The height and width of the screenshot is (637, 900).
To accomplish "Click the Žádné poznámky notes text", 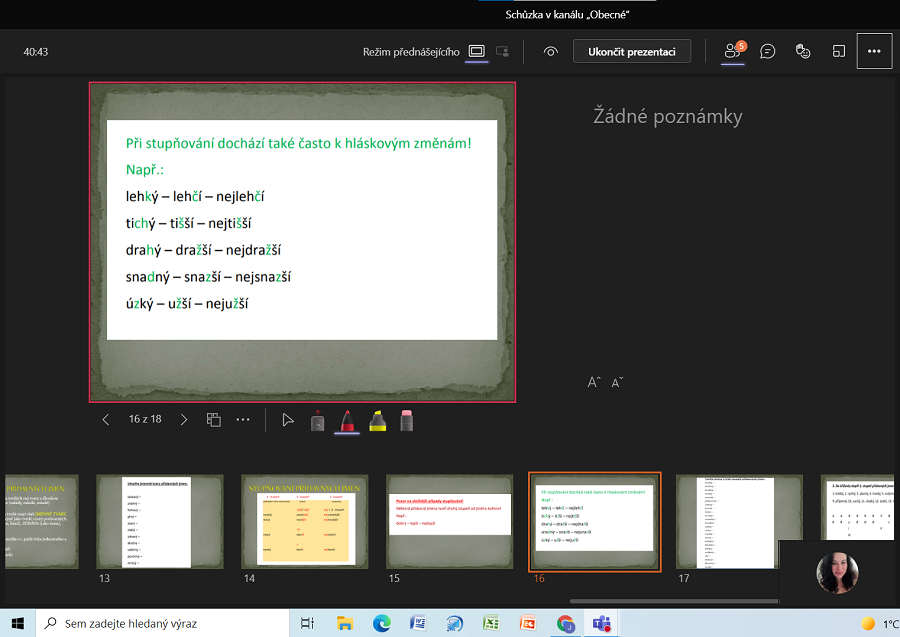I will [x=668, y=116].
